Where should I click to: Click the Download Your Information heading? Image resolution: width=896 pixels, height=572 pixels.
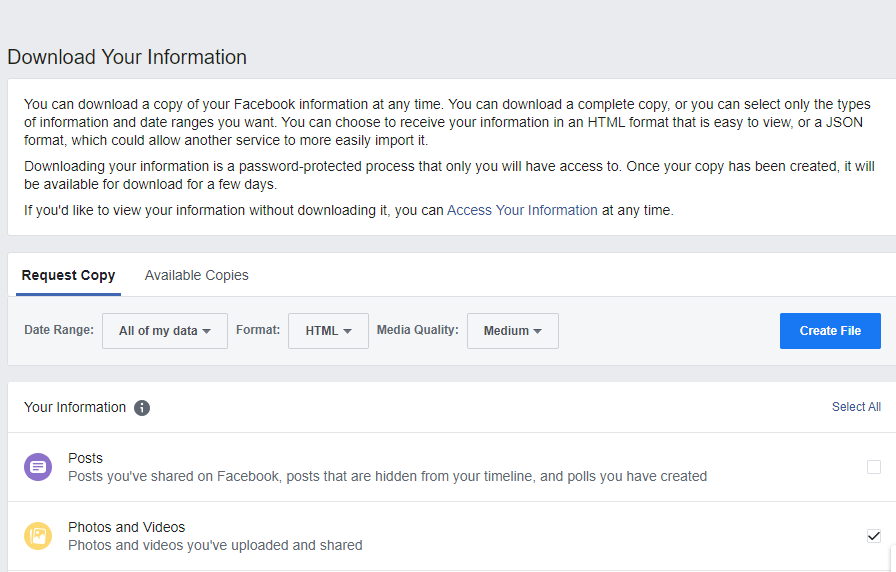[127, 57]
